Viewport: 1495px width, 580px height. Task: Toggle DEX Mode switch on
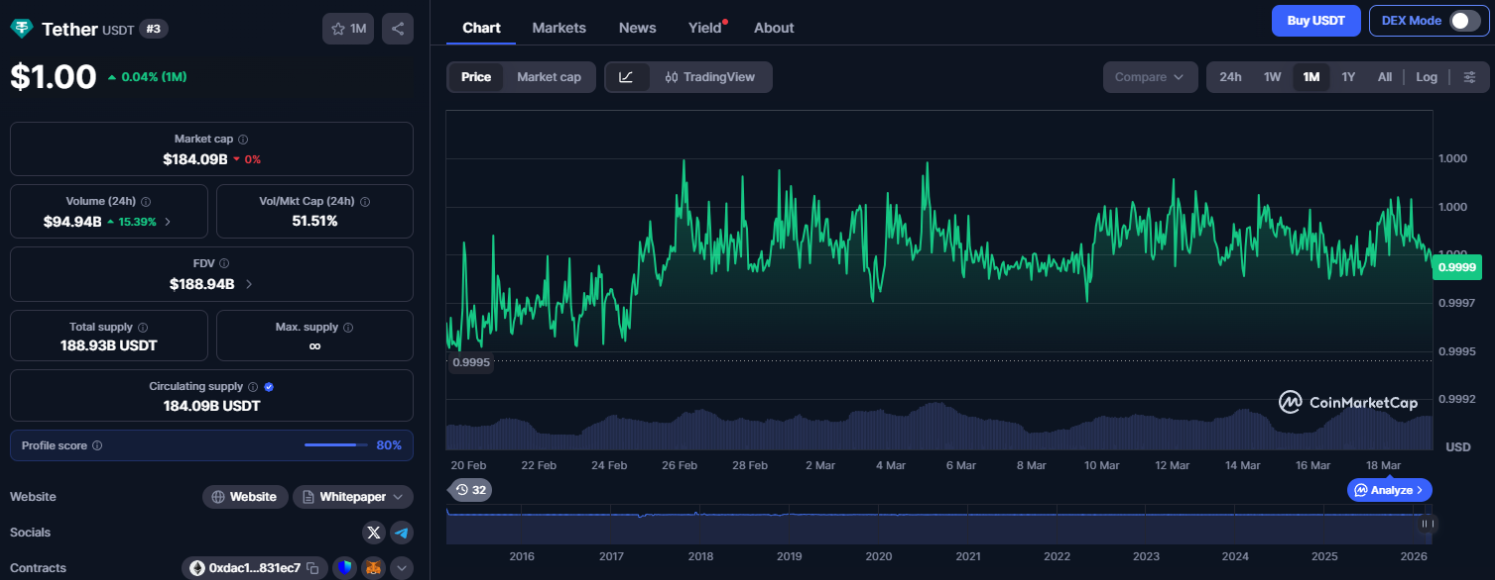click(x=1465, y=21)
